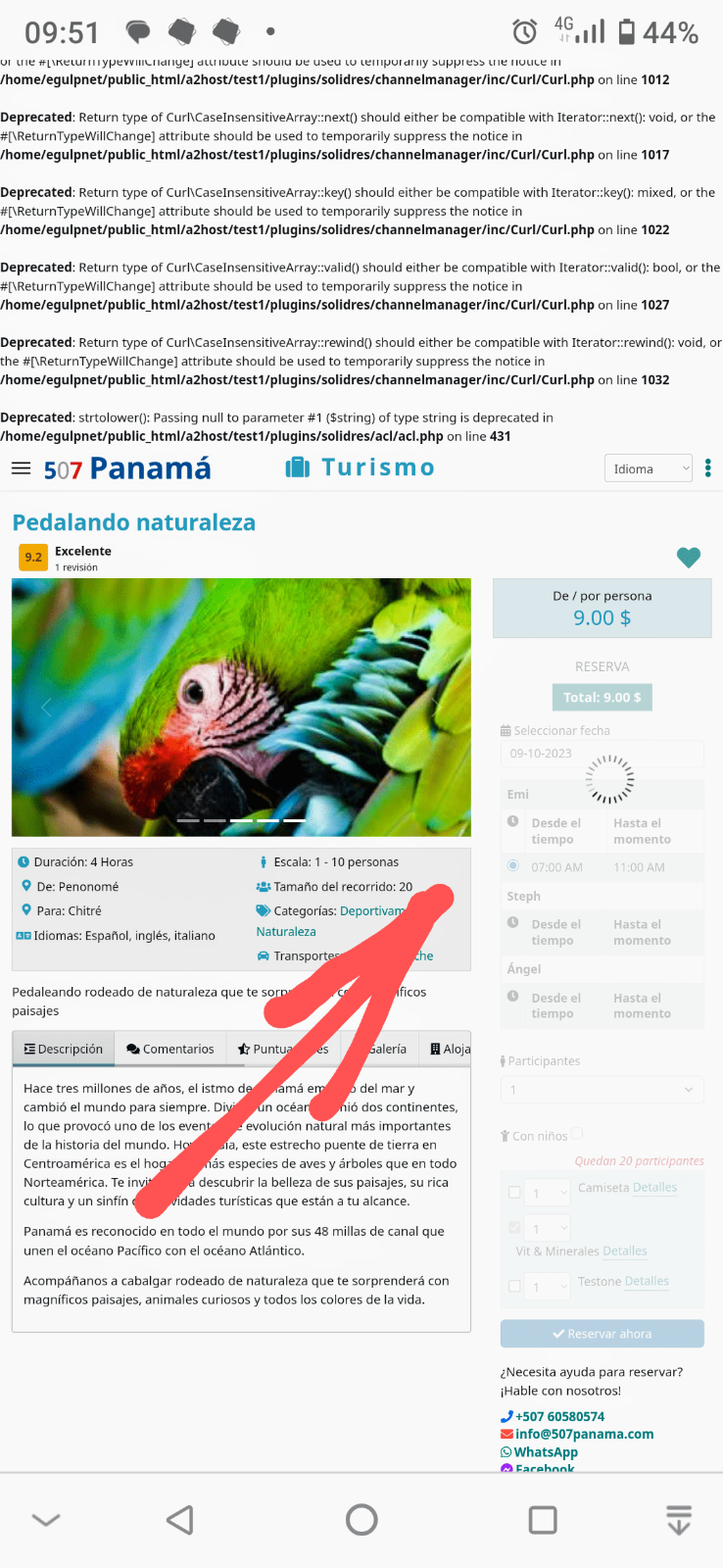Show previous photo with left arrow

coord(45,706)
